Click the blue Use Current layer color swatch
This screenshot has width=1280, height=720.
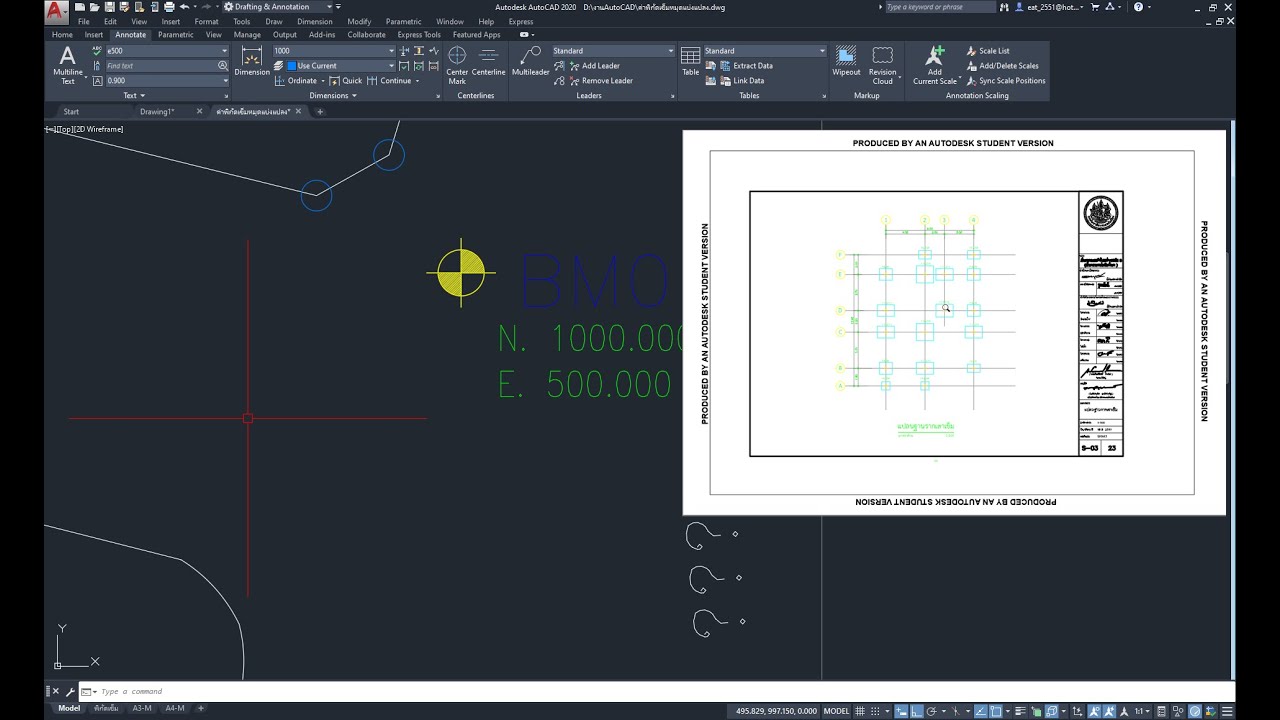[292, 66]
